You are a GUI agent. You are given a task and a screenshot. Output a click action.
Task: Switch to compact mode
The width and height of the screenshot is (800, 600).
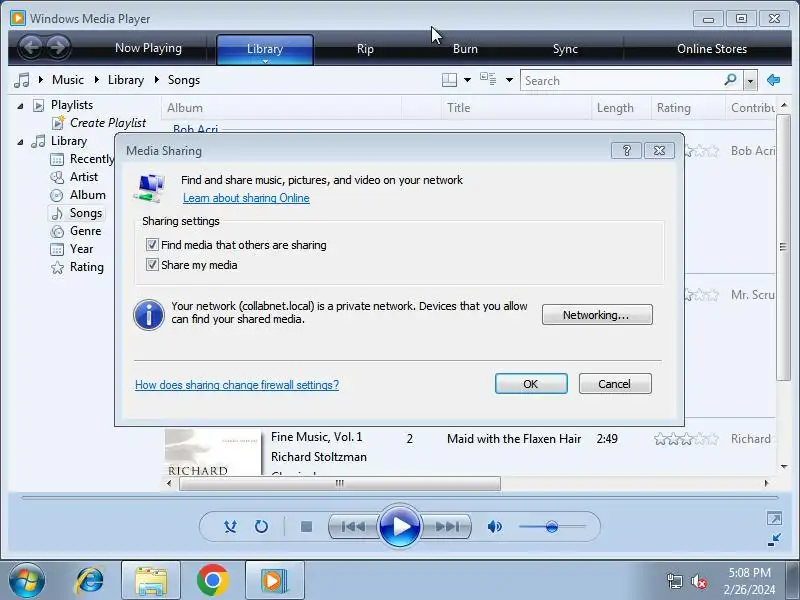774,540
